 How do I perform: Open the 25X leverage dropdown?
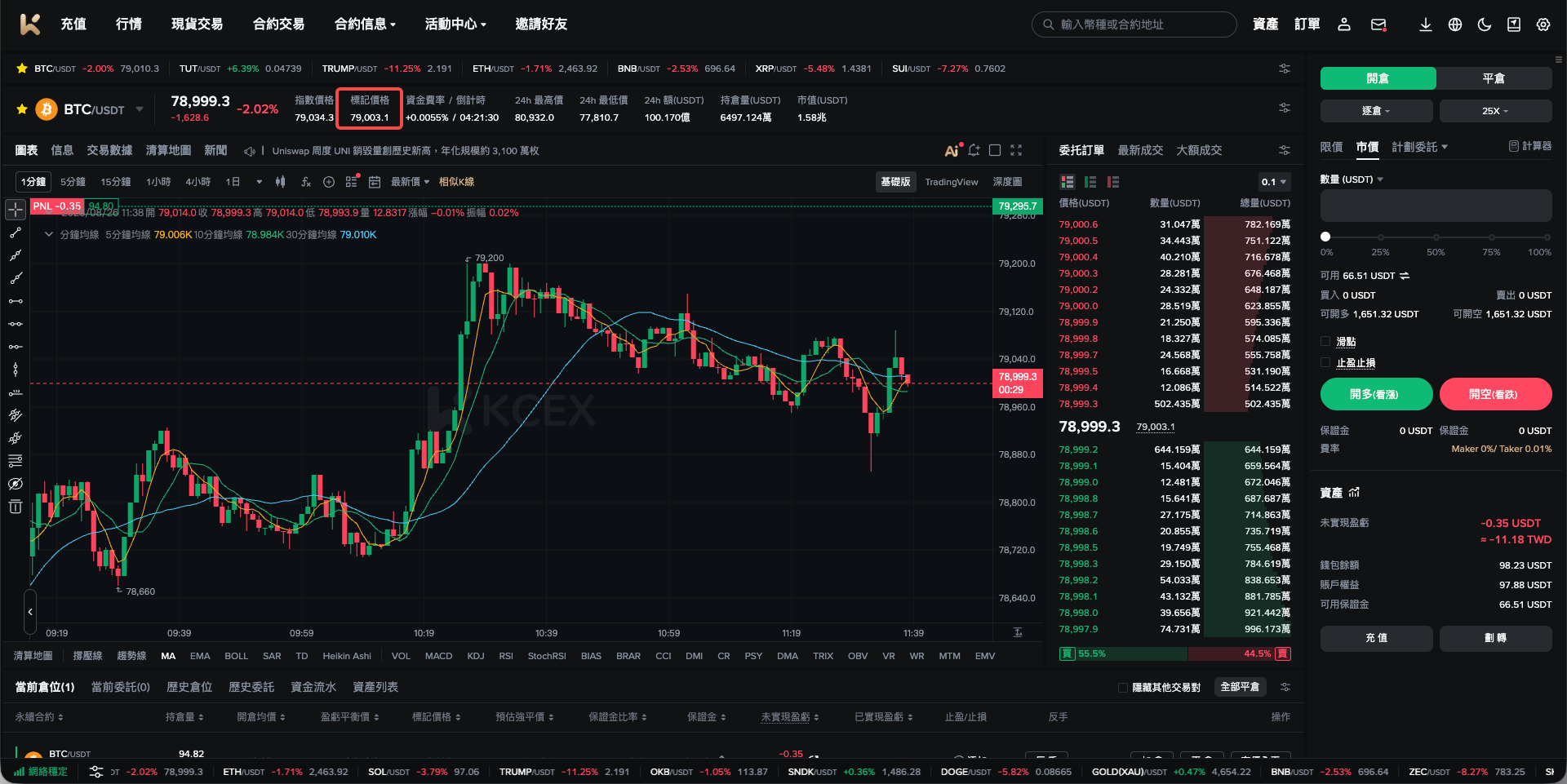pos(1495,111)
